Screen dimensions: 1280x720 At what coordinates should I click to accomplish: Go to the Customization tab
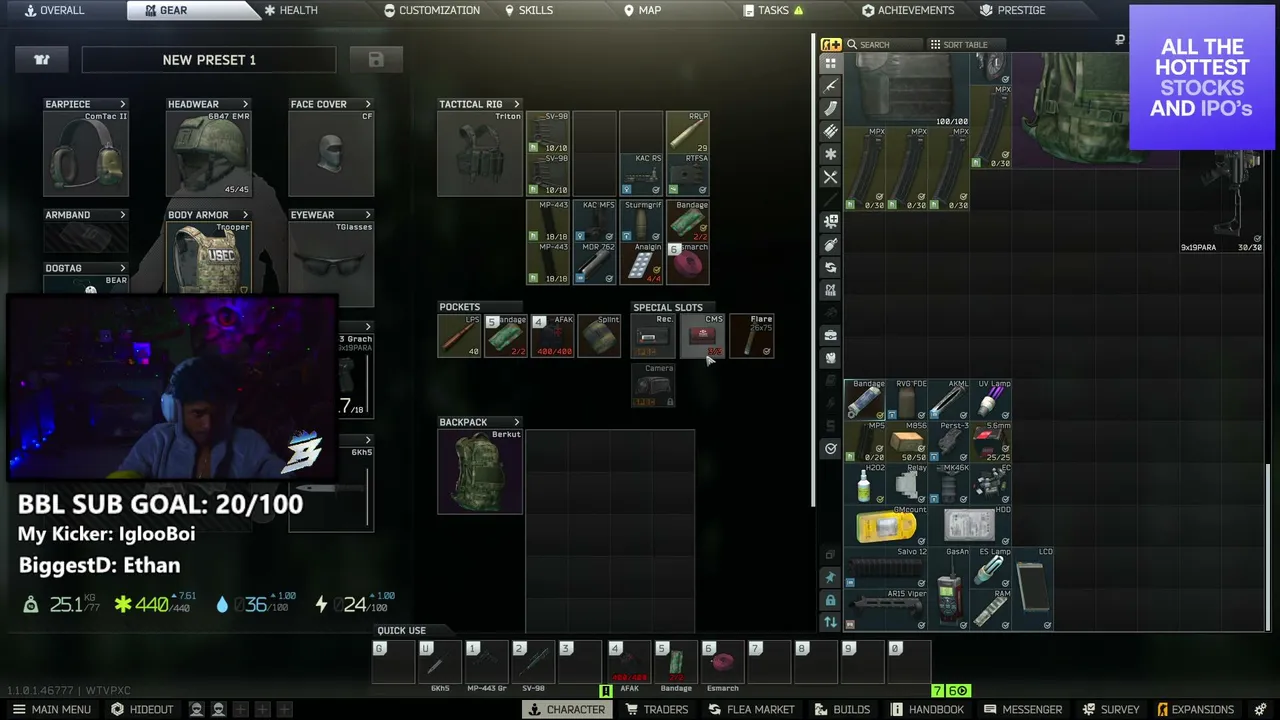(432, 10)
